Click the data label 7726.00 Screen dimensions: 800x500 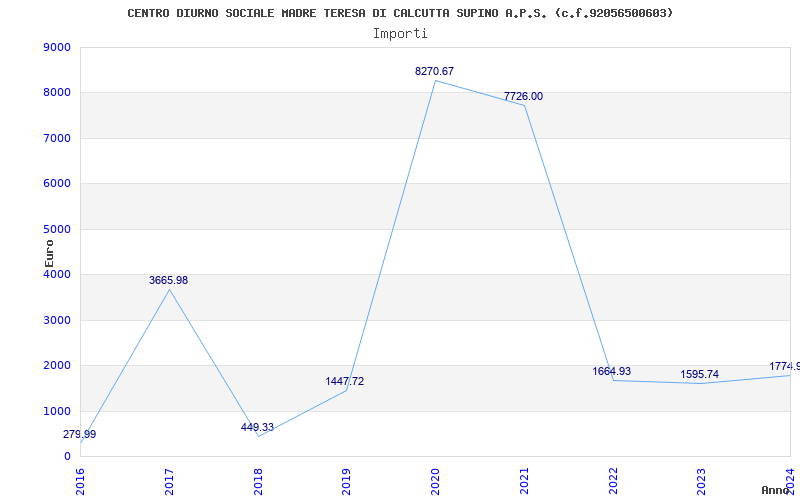(x=523, y=96)
